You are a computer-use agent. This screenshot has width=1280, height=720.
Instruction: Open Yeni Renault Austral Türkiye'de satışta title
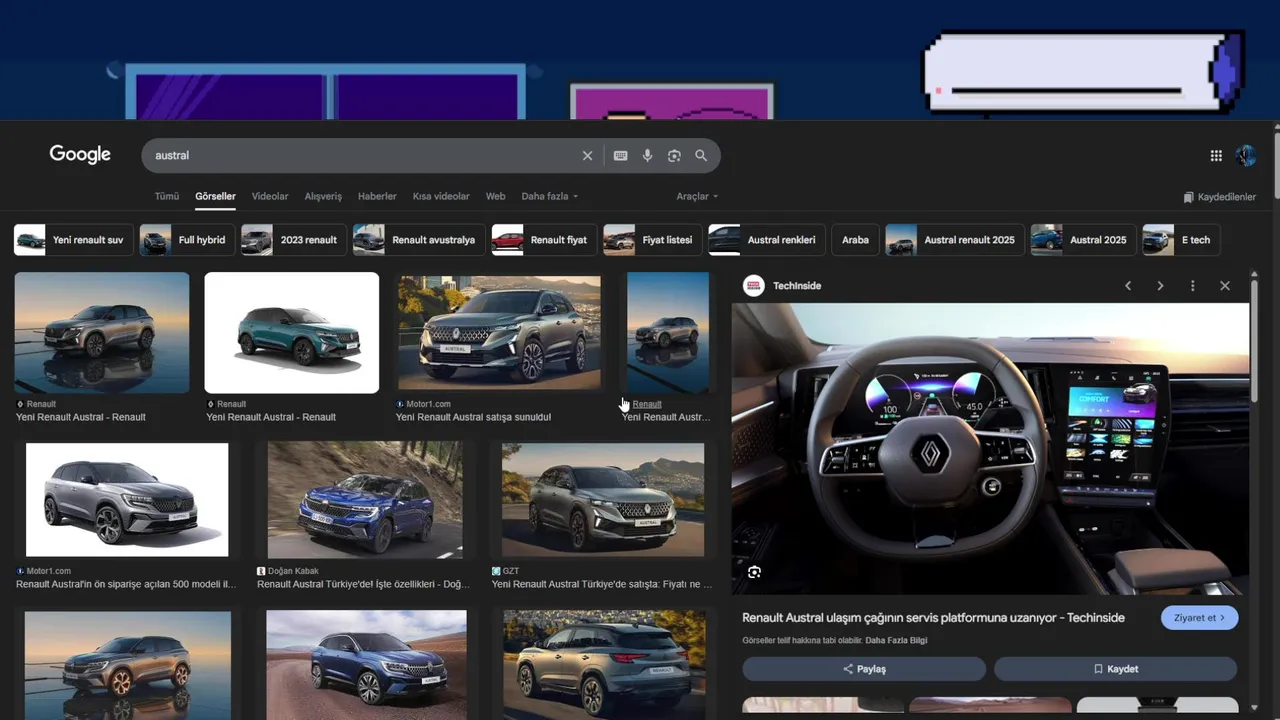(x=602, y=584)
